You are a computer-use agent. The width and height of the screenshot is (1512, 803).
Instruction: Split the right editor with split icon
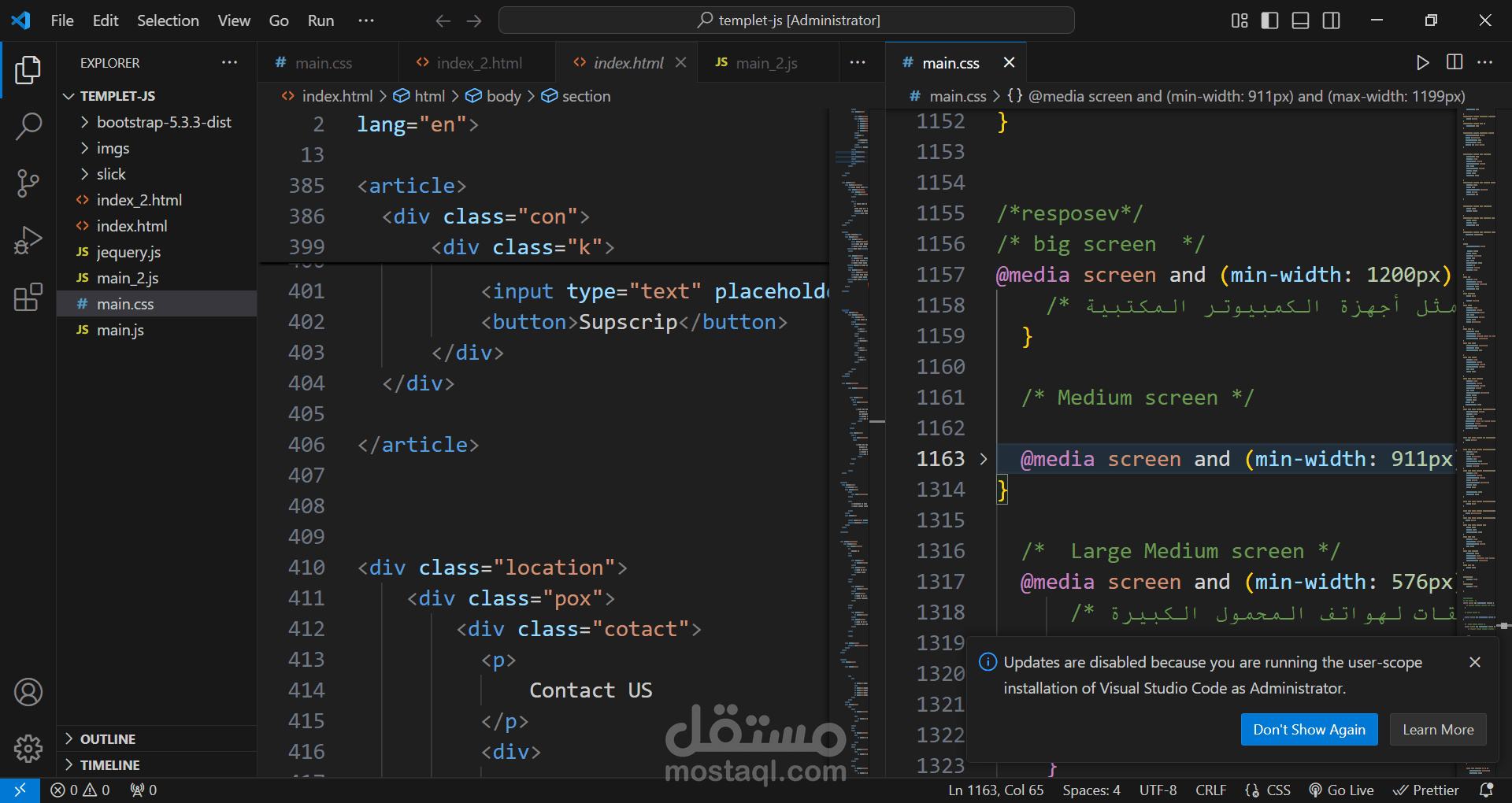tap(1455, 62)
